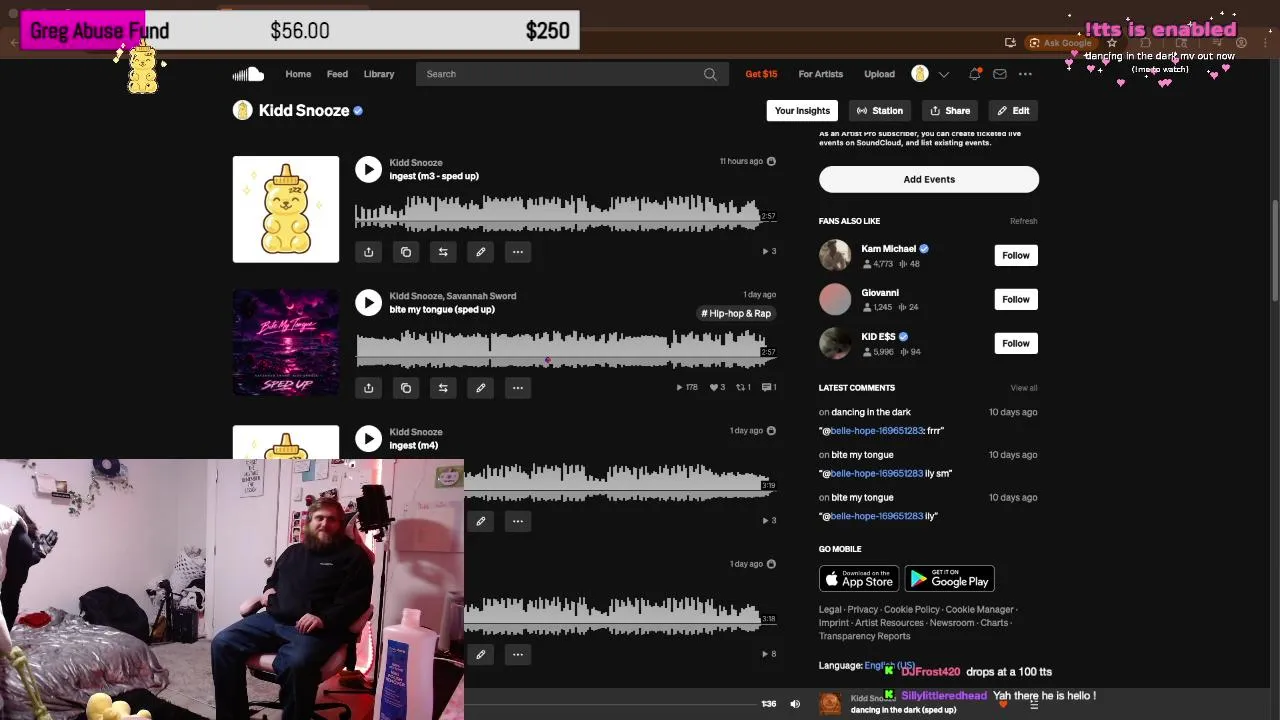
Task: Open the Charts footer link
Action: tap(994, 623)
